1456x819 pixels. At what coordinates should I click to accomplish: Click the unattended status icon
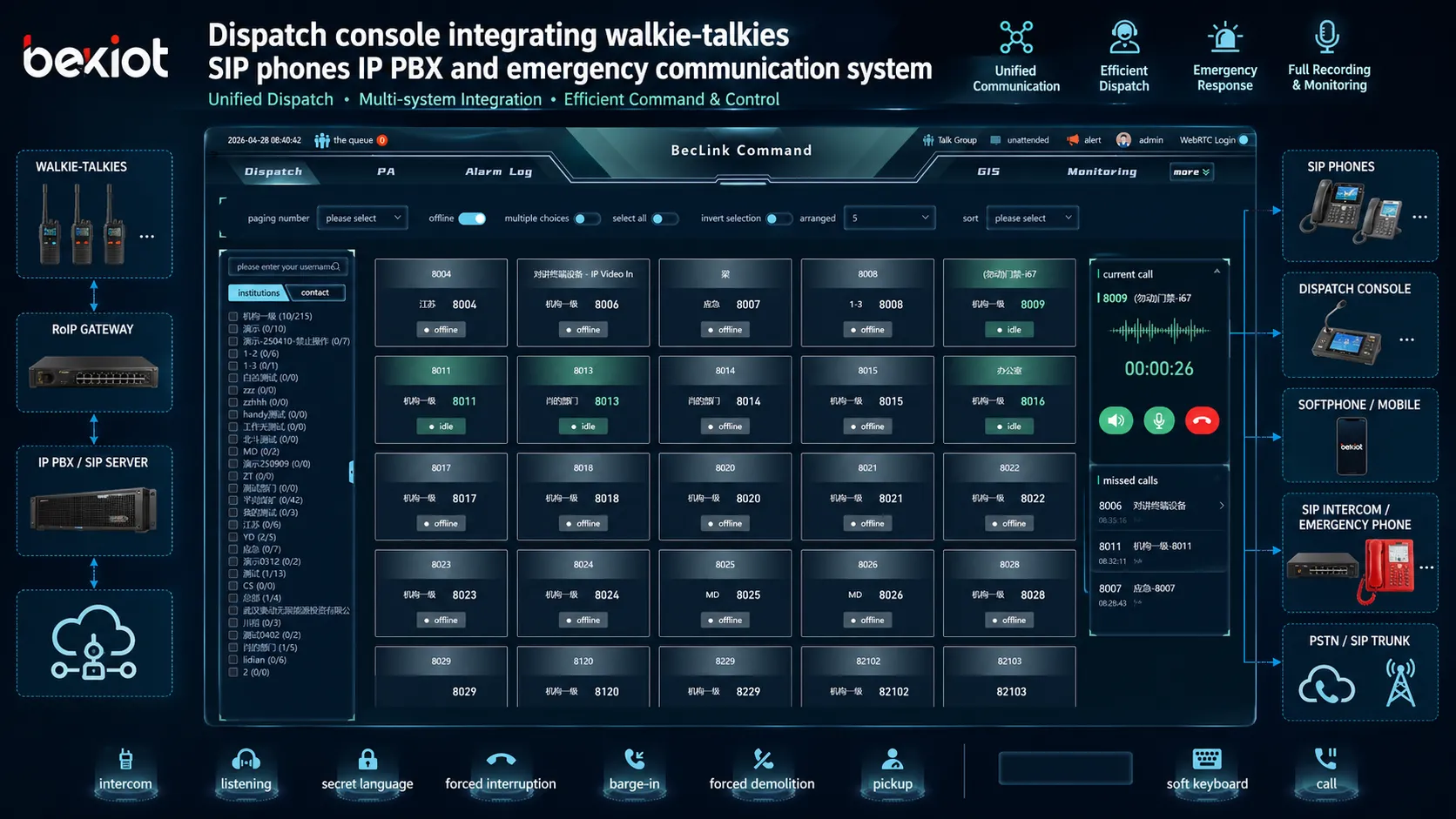(x=996, y=140)
